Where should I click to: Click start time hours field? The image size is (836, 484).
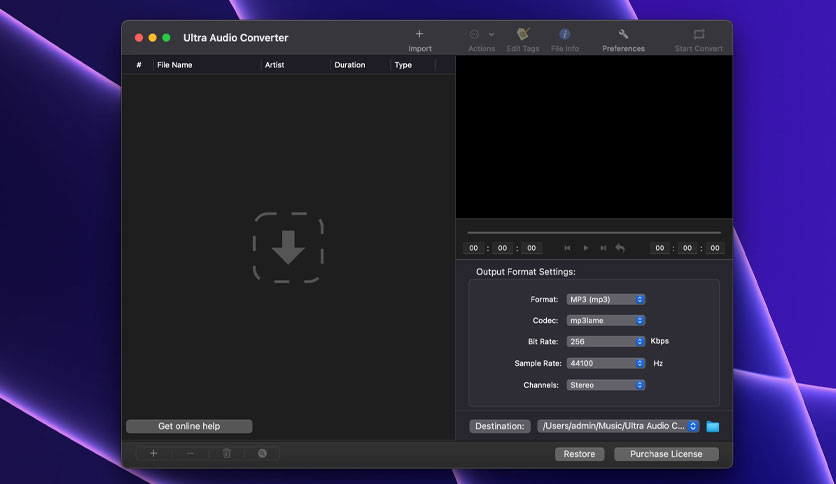pyautogui.click(x=473, y=248)
